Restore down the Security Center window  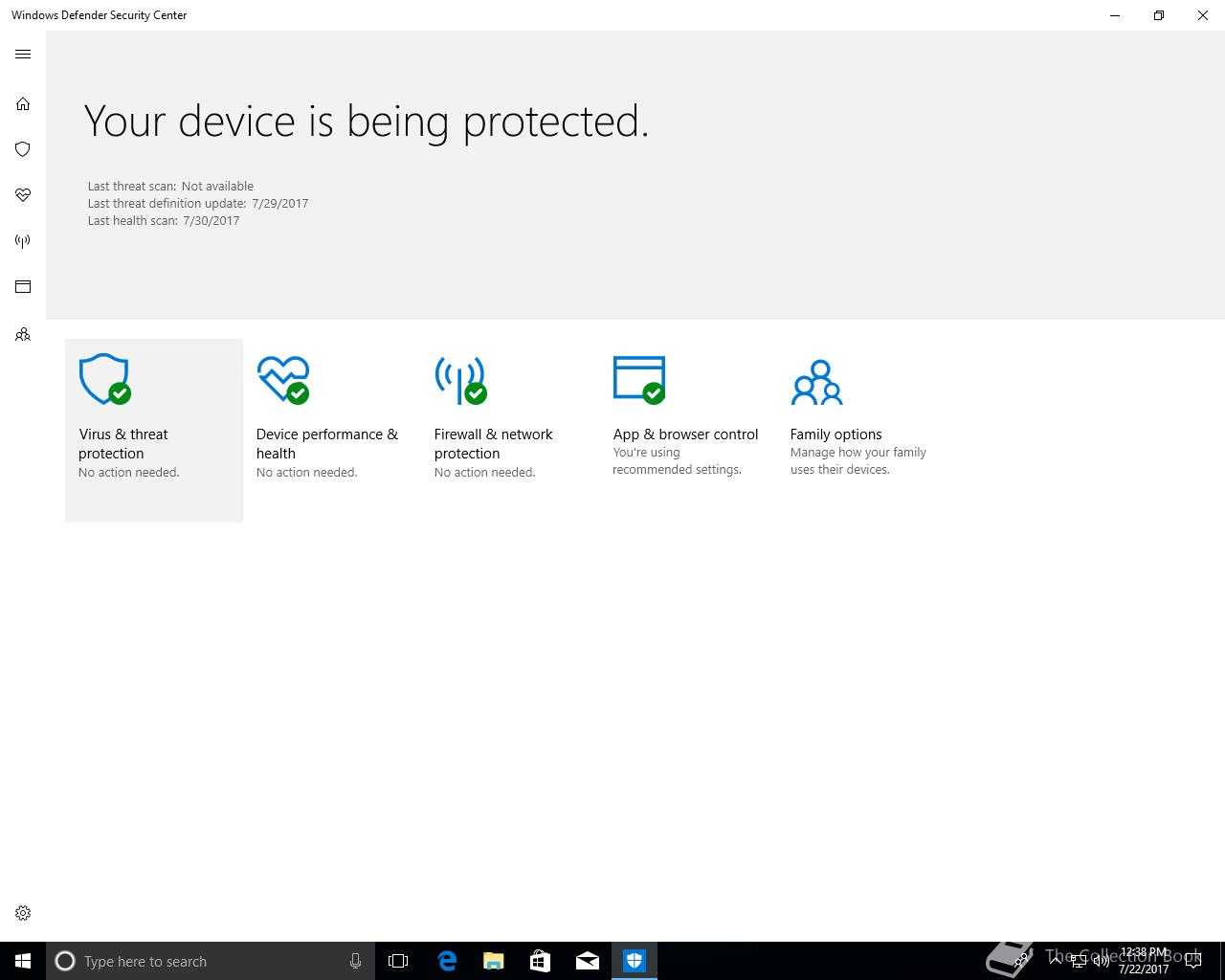pyautogui.click(x=1159, y=15)
